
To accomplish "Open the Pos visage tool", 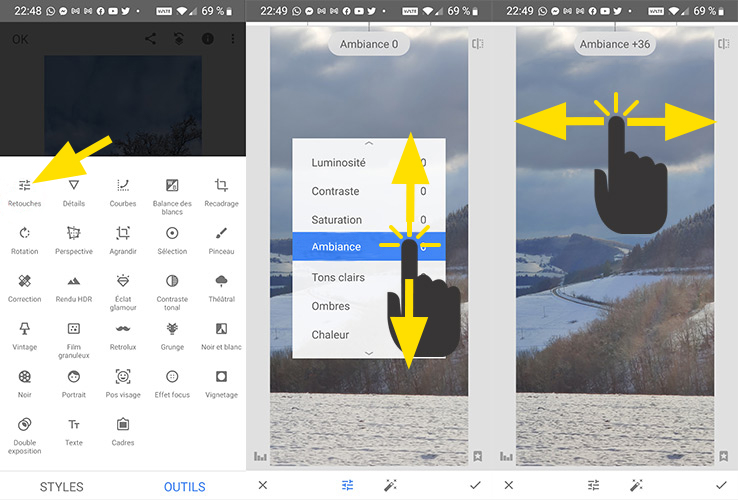I will point(123,384).
